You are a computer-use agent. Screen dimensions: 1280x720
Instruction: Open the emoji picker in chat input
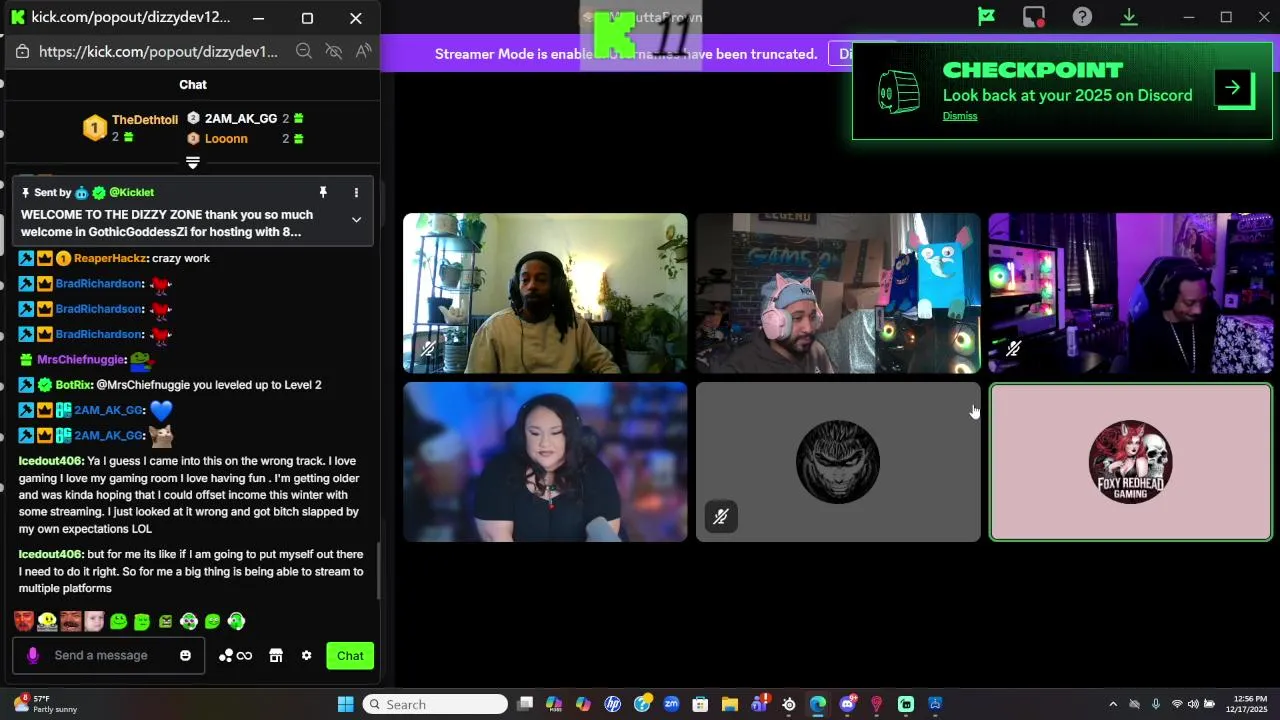click(185, 656)
